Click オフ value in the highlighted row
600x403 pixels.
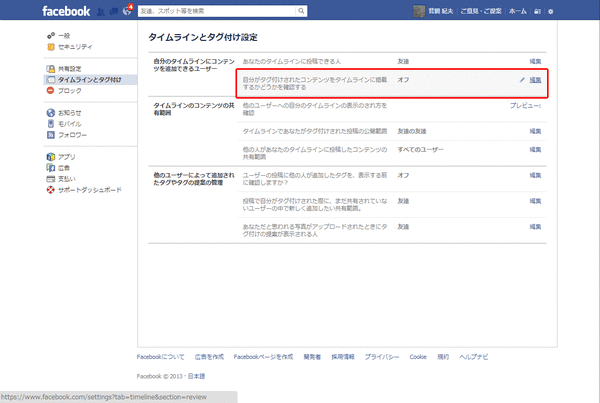click(403, 80)
